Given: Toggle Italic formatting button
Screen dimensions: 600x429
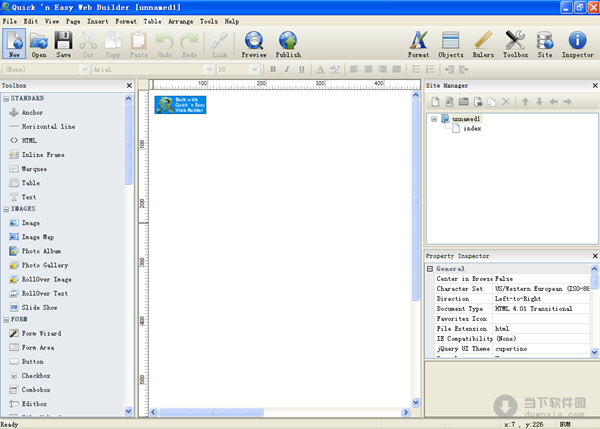Looking at the screenshot, I should coord(287,69).
